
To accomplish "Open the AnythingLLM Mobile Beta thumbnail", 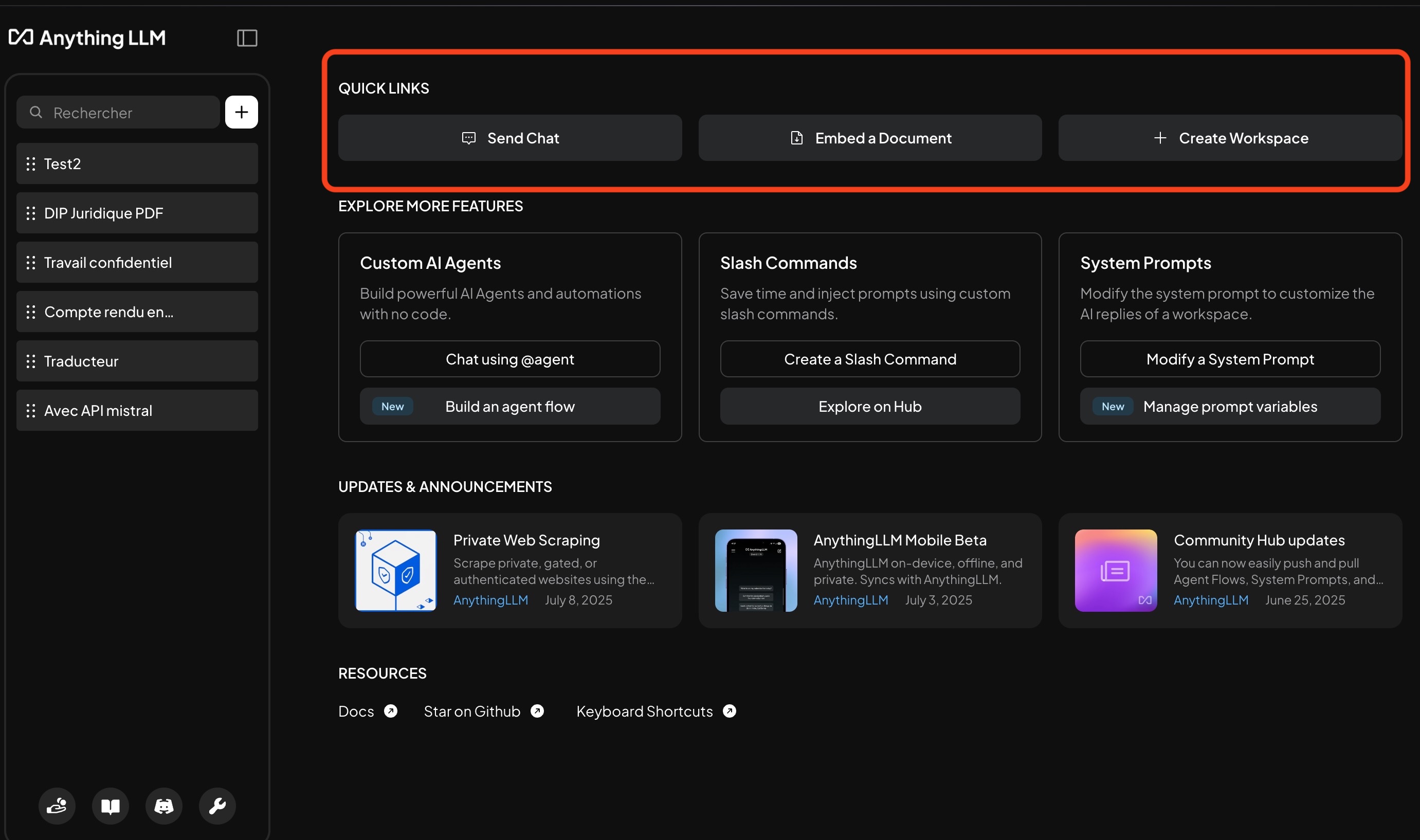I will click(756, 571).
